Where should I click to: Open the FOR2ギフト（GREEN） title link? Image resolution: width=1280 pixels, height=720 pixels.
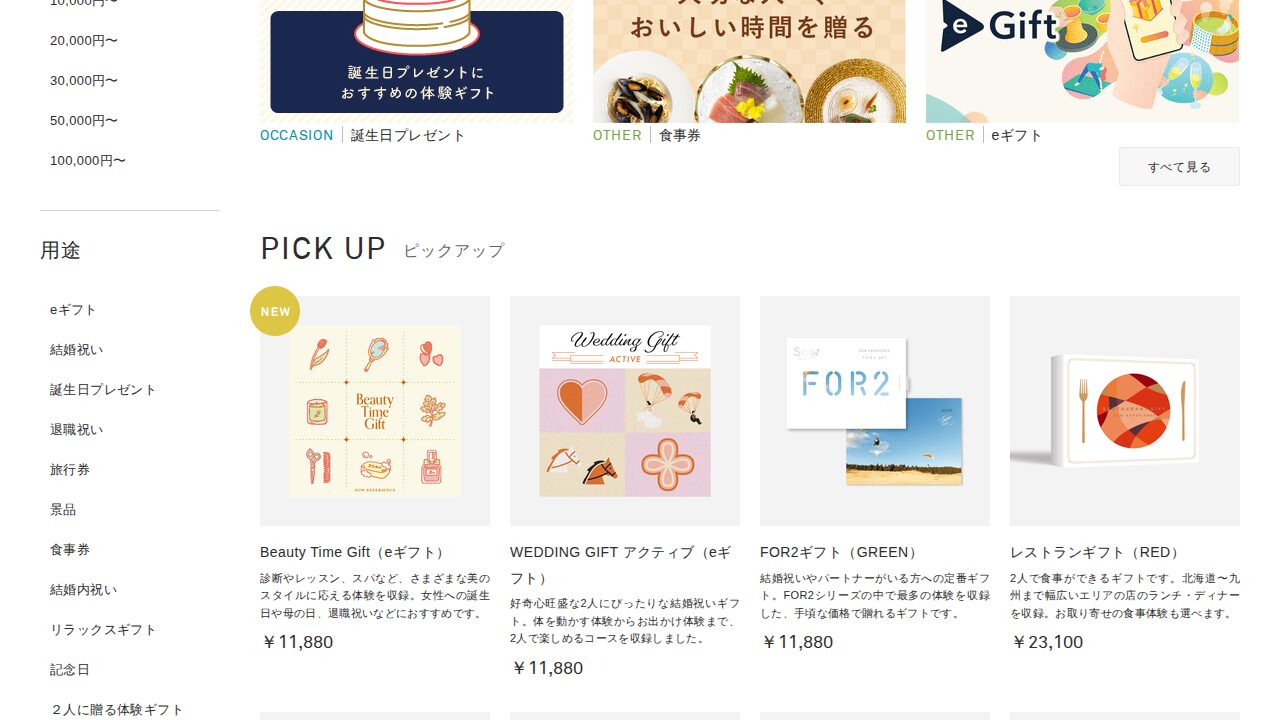tap(839, 552)
